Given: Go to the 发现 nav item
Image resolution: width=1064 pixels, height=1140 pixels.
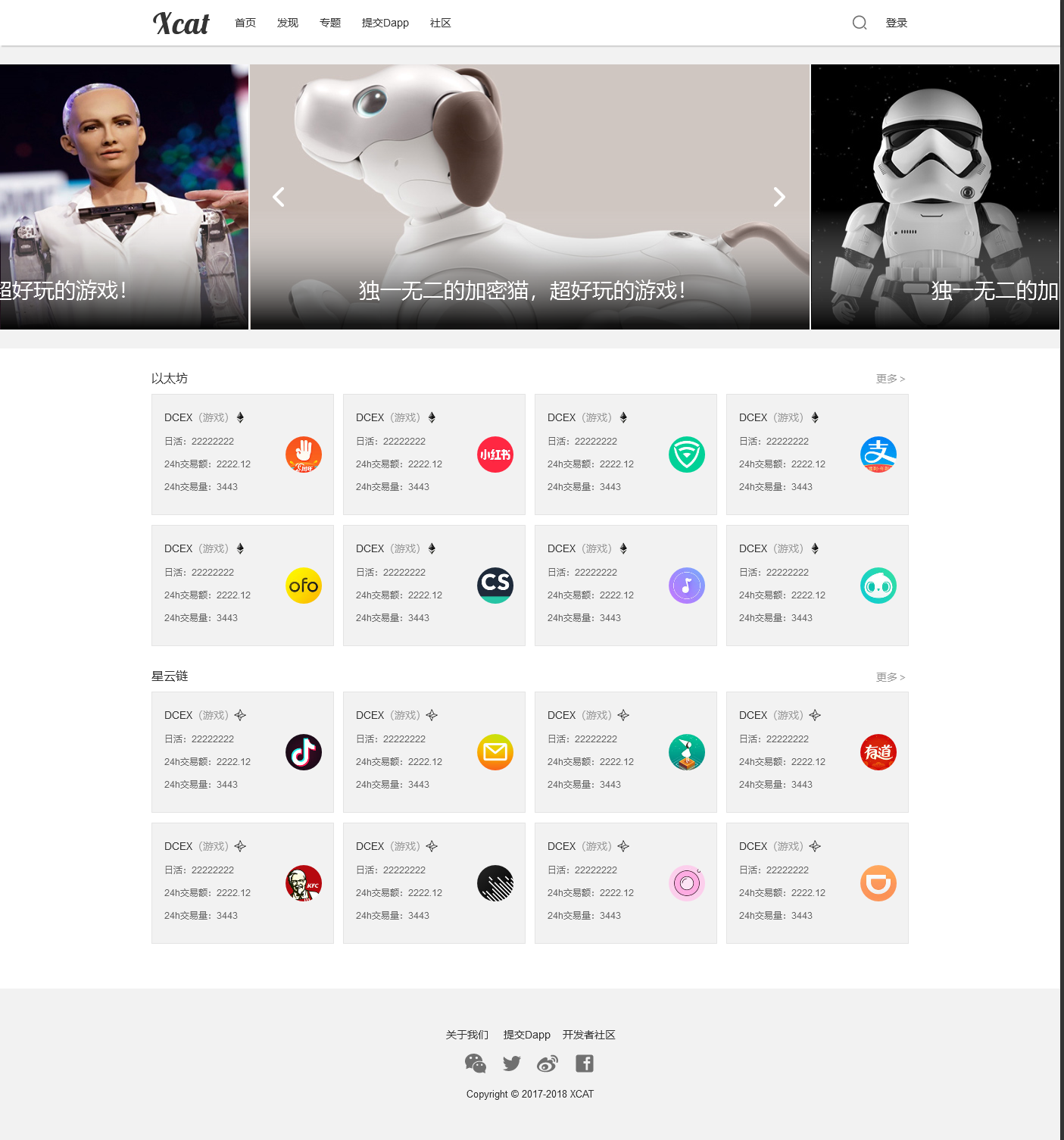Looking at the screenshot, I should point(288,23).
